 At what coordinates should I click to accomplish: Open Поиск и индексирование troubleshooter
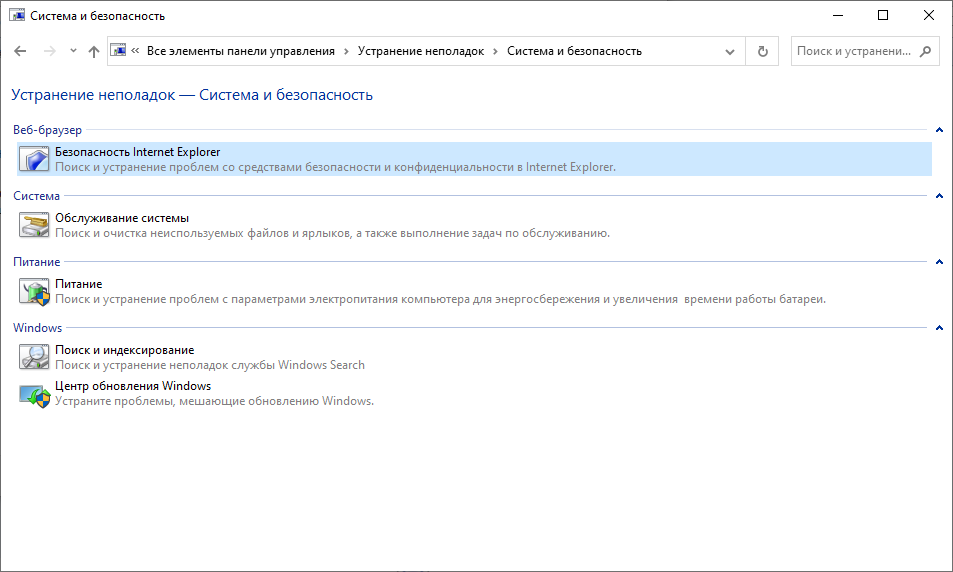124,350
